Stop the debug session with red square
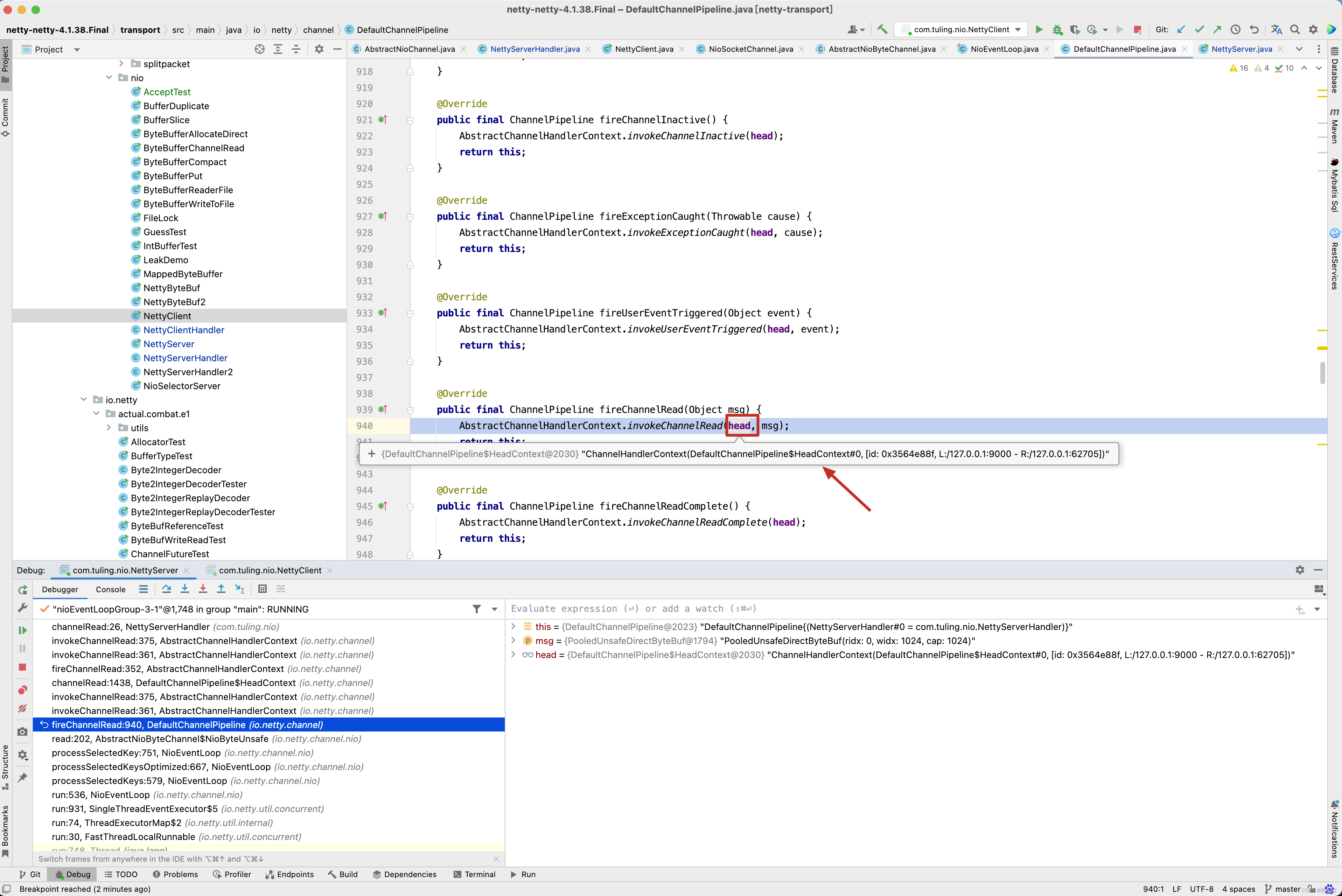 pos(22,667)
